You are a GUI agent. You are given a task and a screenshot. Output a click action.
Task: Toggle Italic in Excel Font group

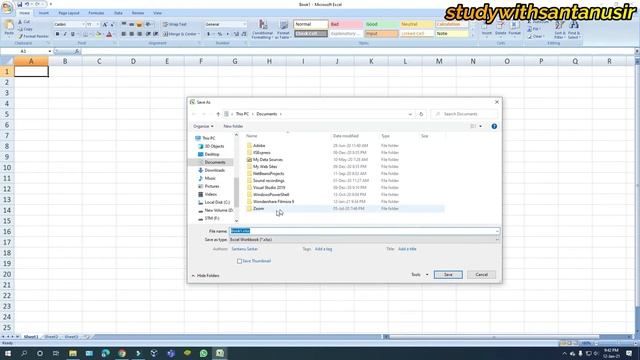(65, 34)
